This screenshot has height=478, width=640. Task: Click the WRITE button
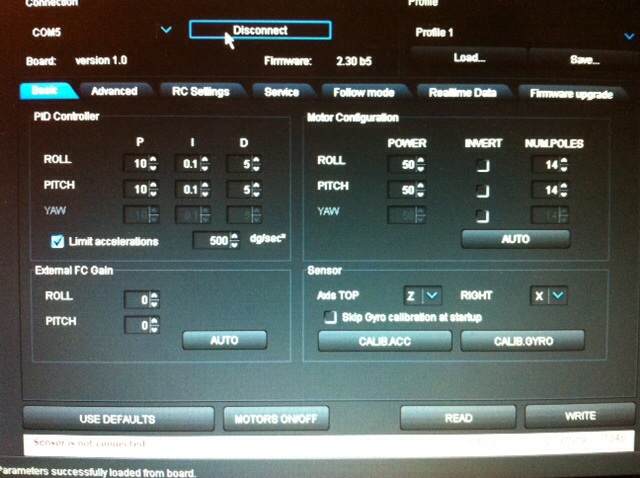tap(580, 415)
